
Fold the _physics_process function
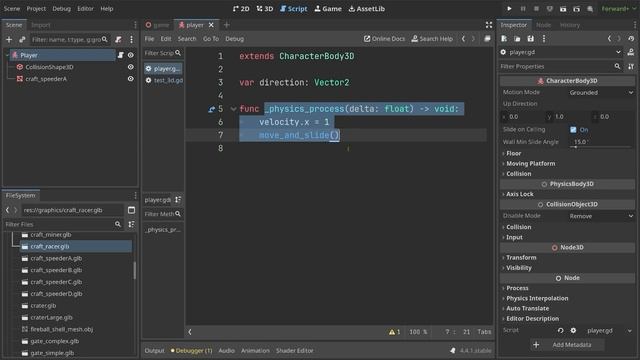pyautogui.click(x=233, y=109)
